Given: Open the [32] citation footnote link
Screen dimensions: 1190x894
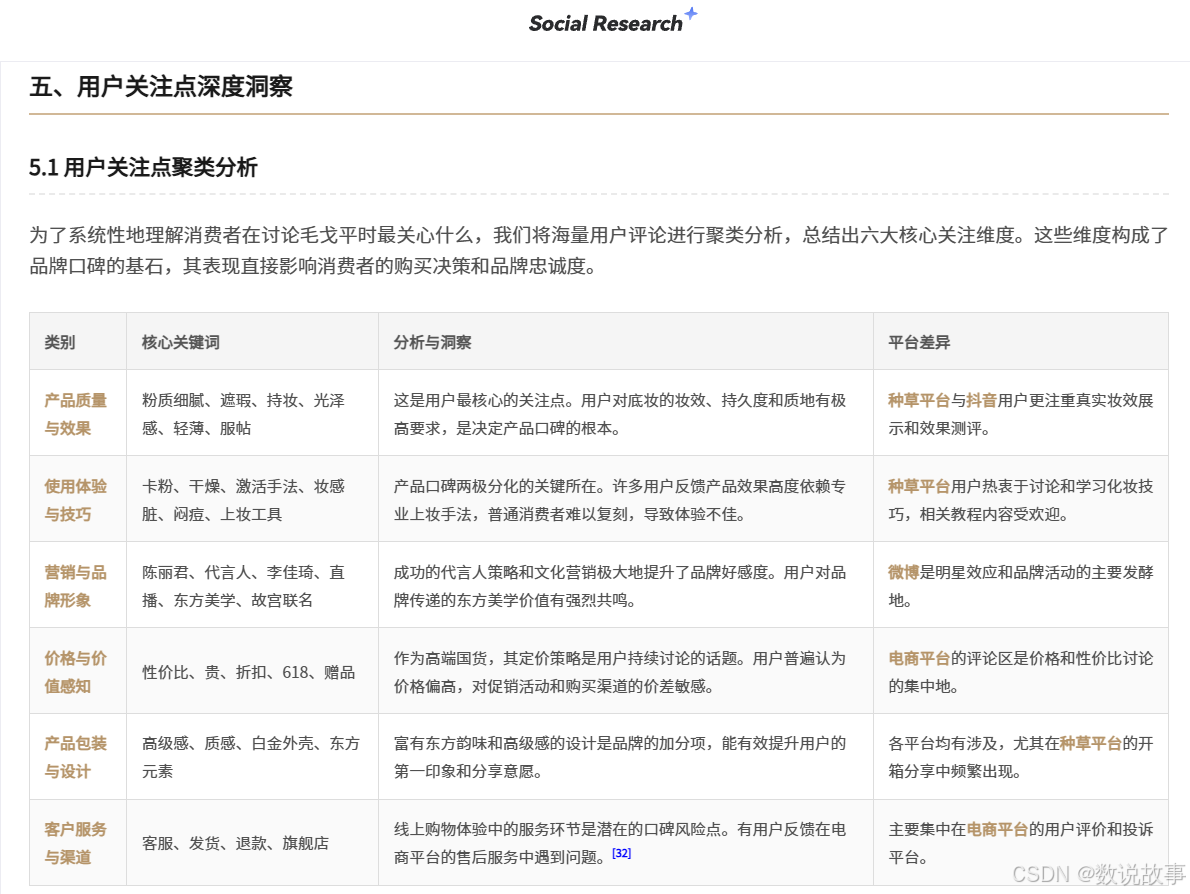Looking at the screenshot, I should [x=622, y=853].
